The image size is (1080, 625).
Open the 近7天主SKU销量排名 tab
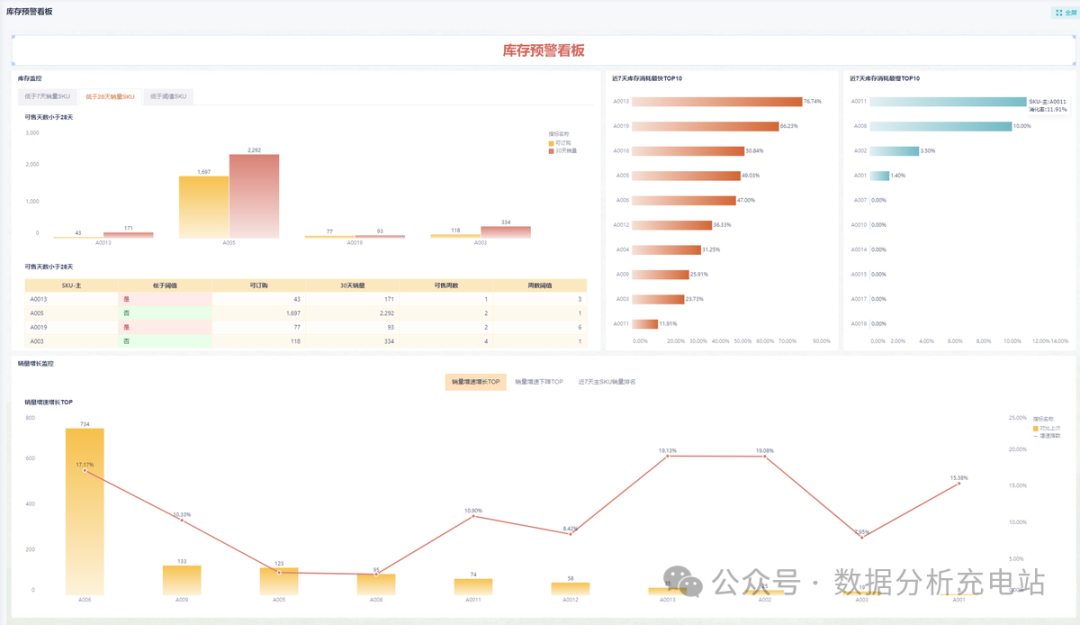click(x=607, y=382)
